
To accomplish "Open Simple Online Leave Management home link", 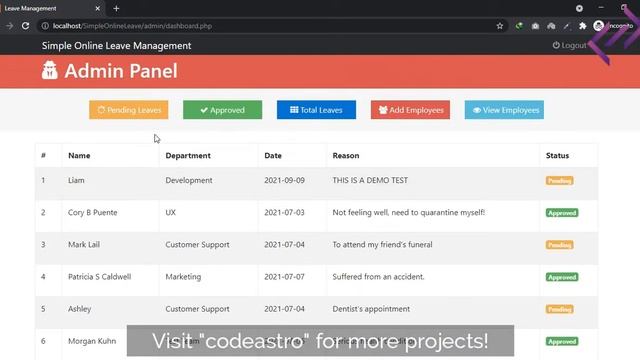I will tap(116, 46).
